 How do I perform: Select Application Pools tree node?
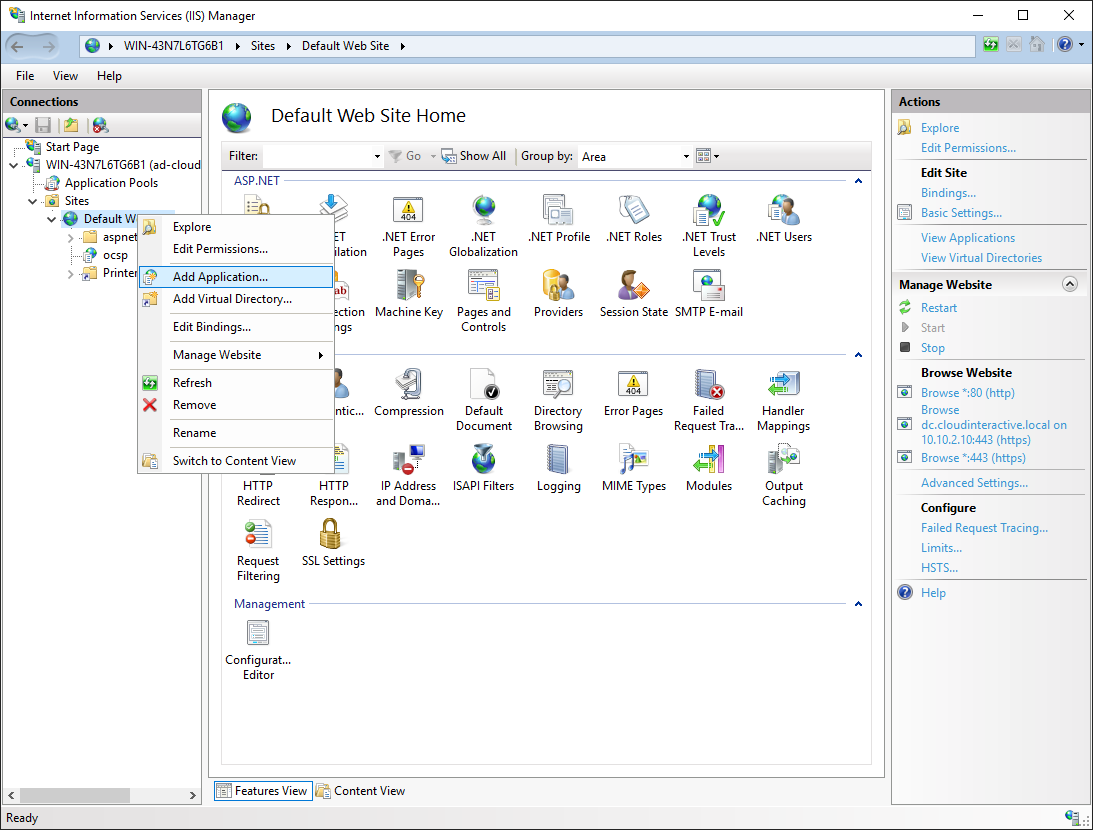pyautogui.click(x=111, y=183)
